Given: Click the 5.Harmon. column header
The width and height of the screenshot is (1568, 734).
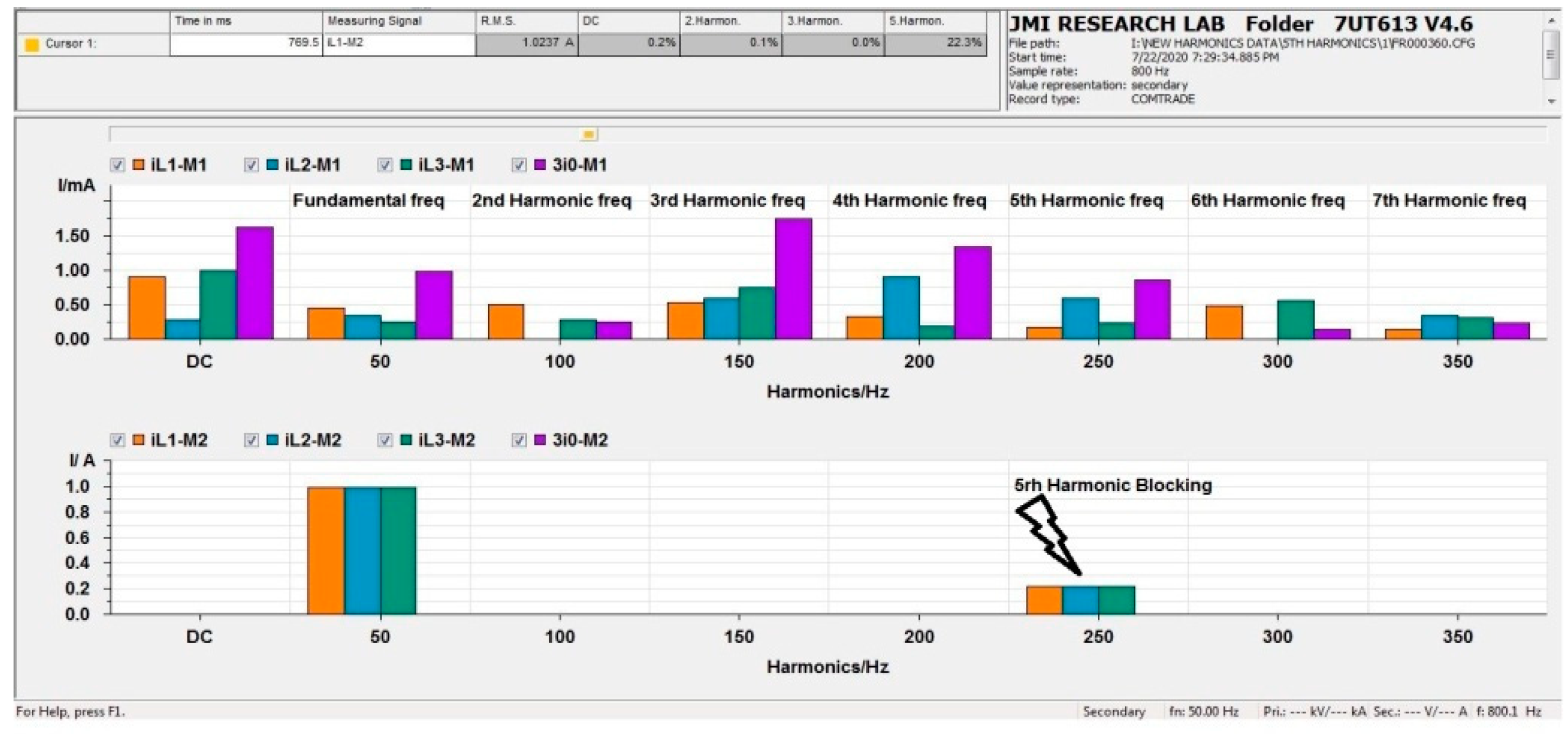Looking at the screenshot, I should 935,21.
